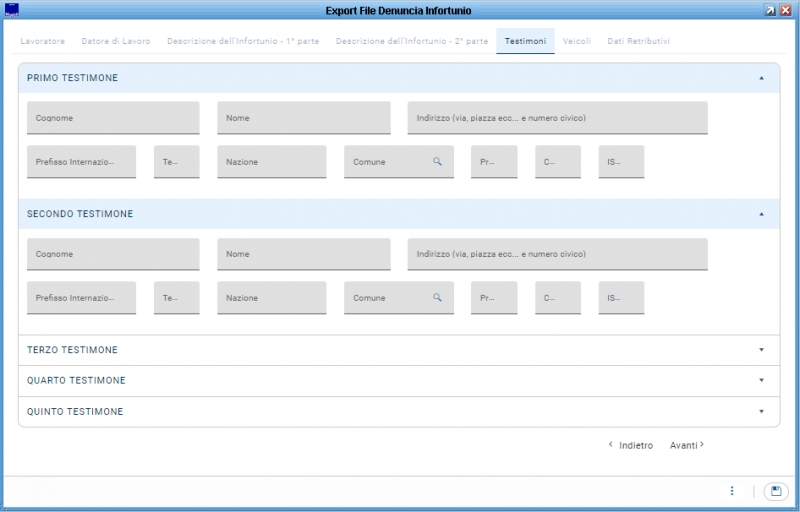Open the Datore di Lavoro tab

[x=116, y=41]
